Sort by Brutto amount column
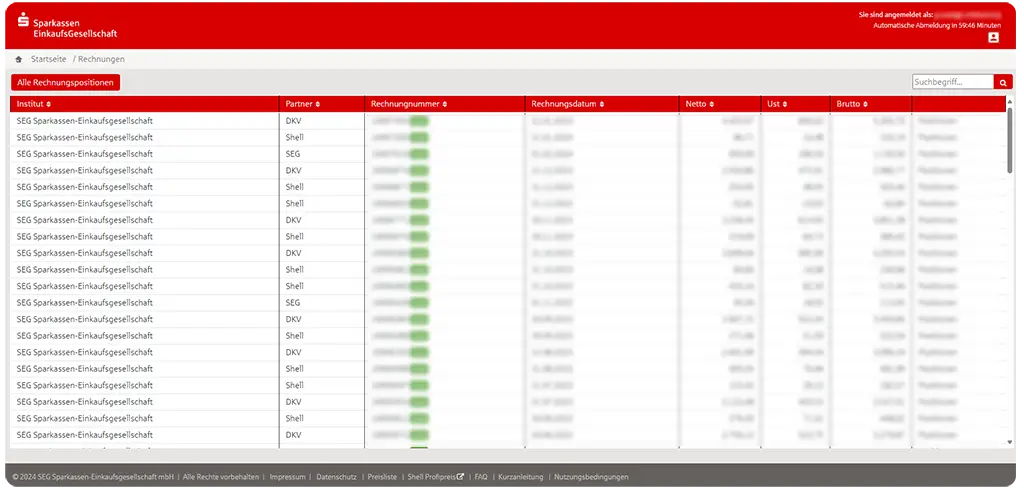 pos(850,104)
